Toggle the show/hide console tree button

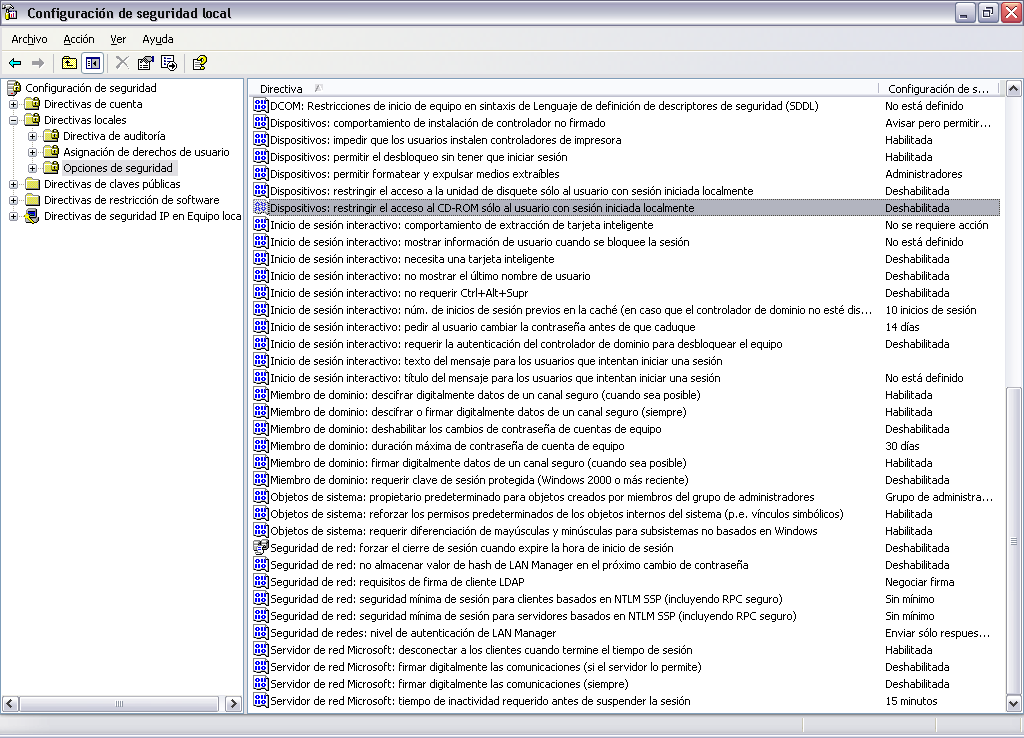tap(92, 63)
